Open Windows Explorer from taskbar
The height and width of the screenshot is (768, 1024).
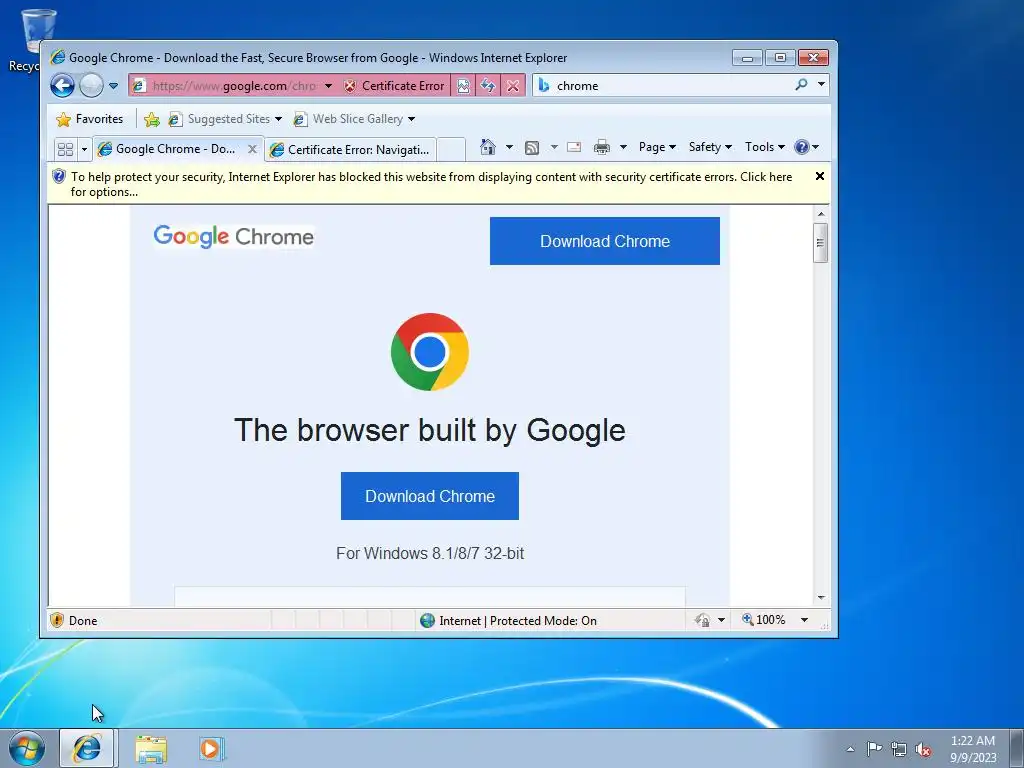pyautogui.click(x=151, y=749)
